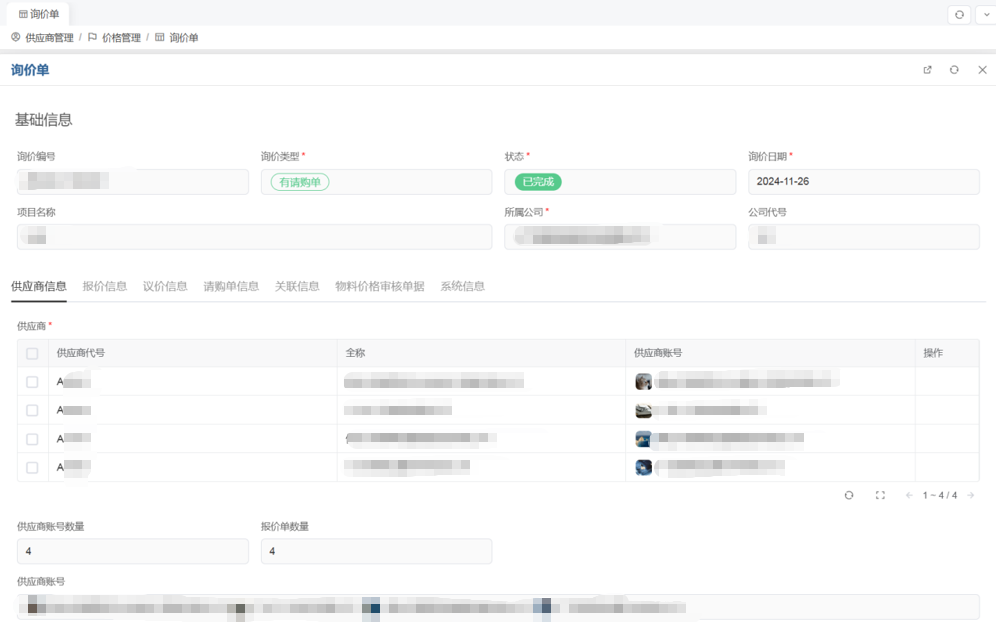Switch to the 报价信息 tab
The height and width of the screenshot is (628, 996).
(x=104, y=286)
